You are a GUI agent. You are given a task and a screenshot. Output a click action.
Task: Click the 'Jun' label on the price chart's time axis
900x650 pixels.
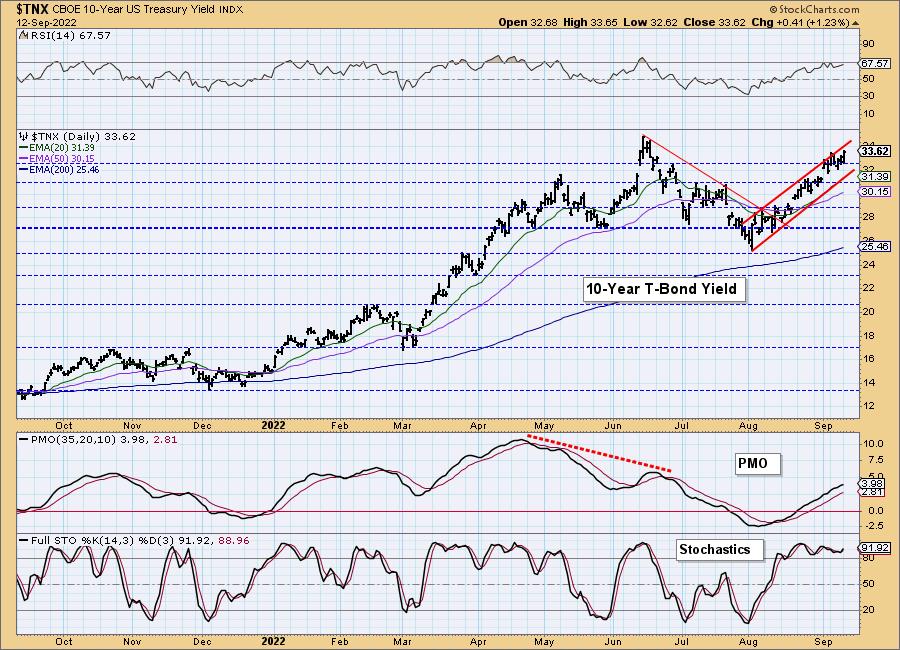(614, 425)
